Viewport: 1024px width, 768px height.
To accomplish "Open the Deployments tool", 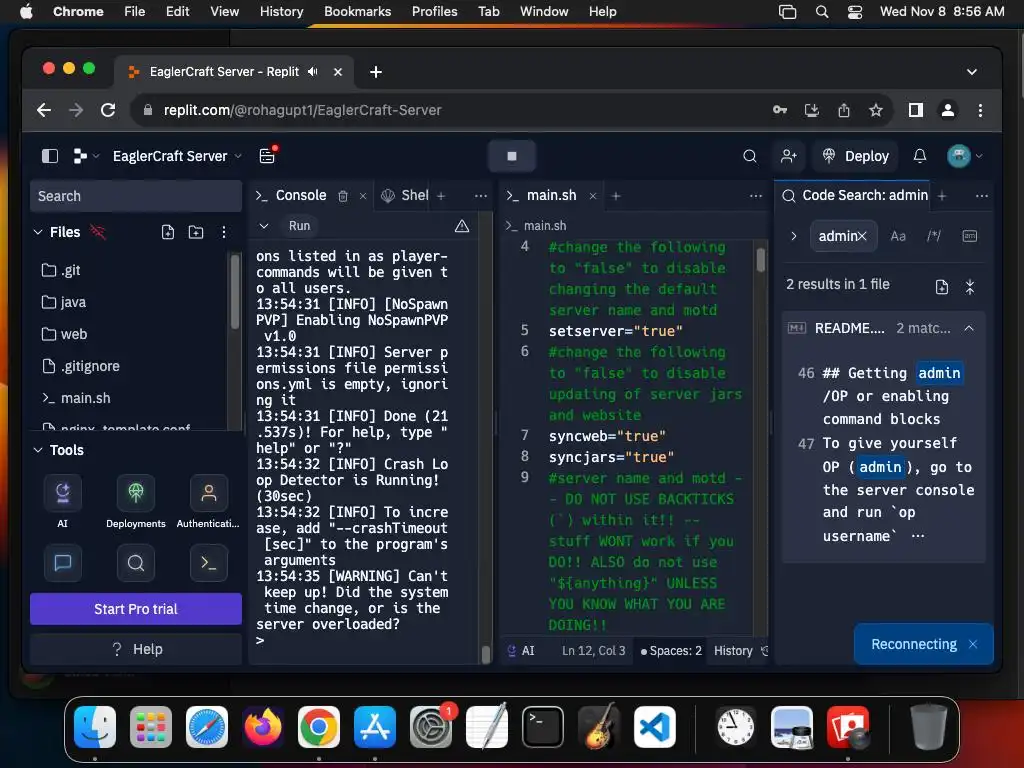I will pos(136,501).
